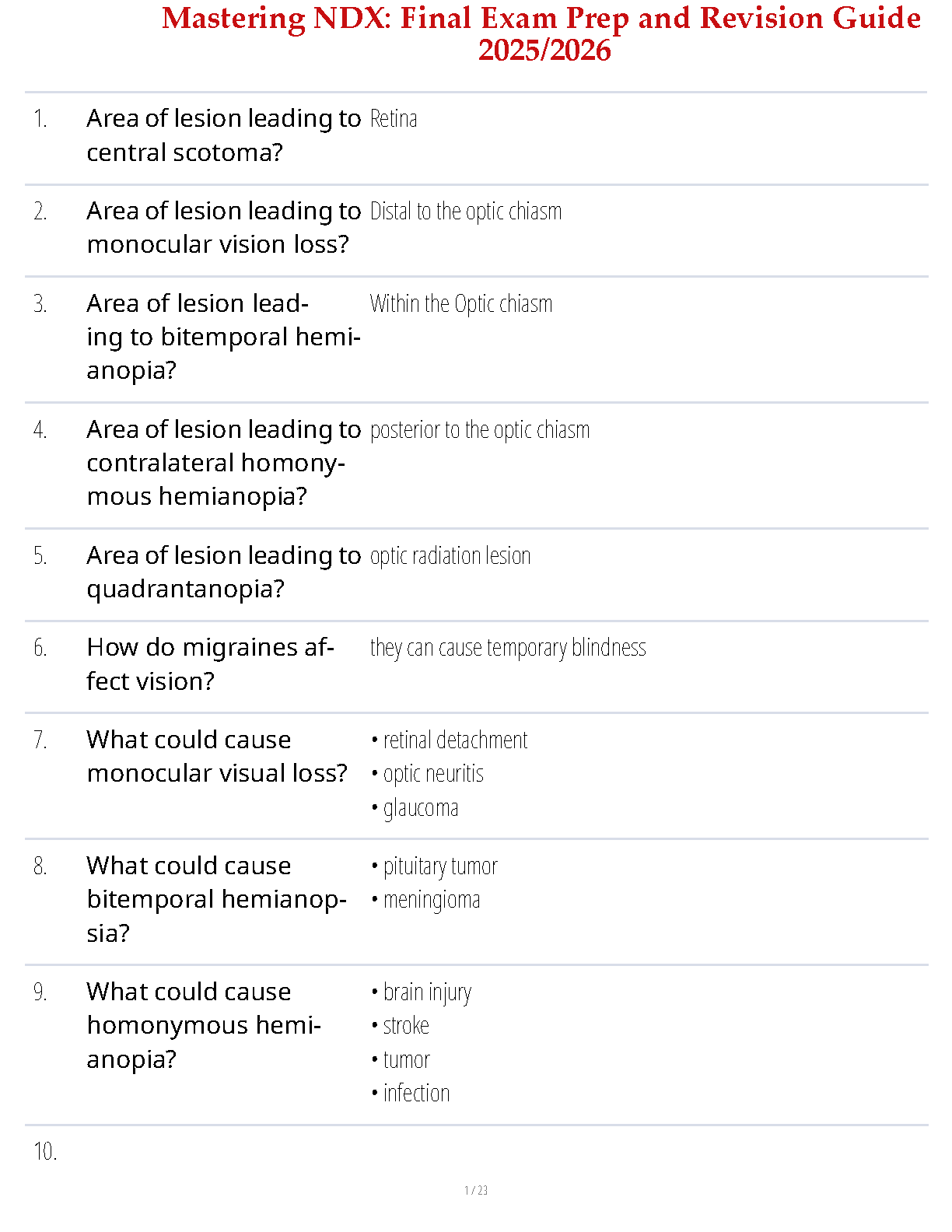This screenshot has height=1232, width=952.
Task: Select the "Distal to the optic chiasm" answer
Action: [x=465, y=212]
